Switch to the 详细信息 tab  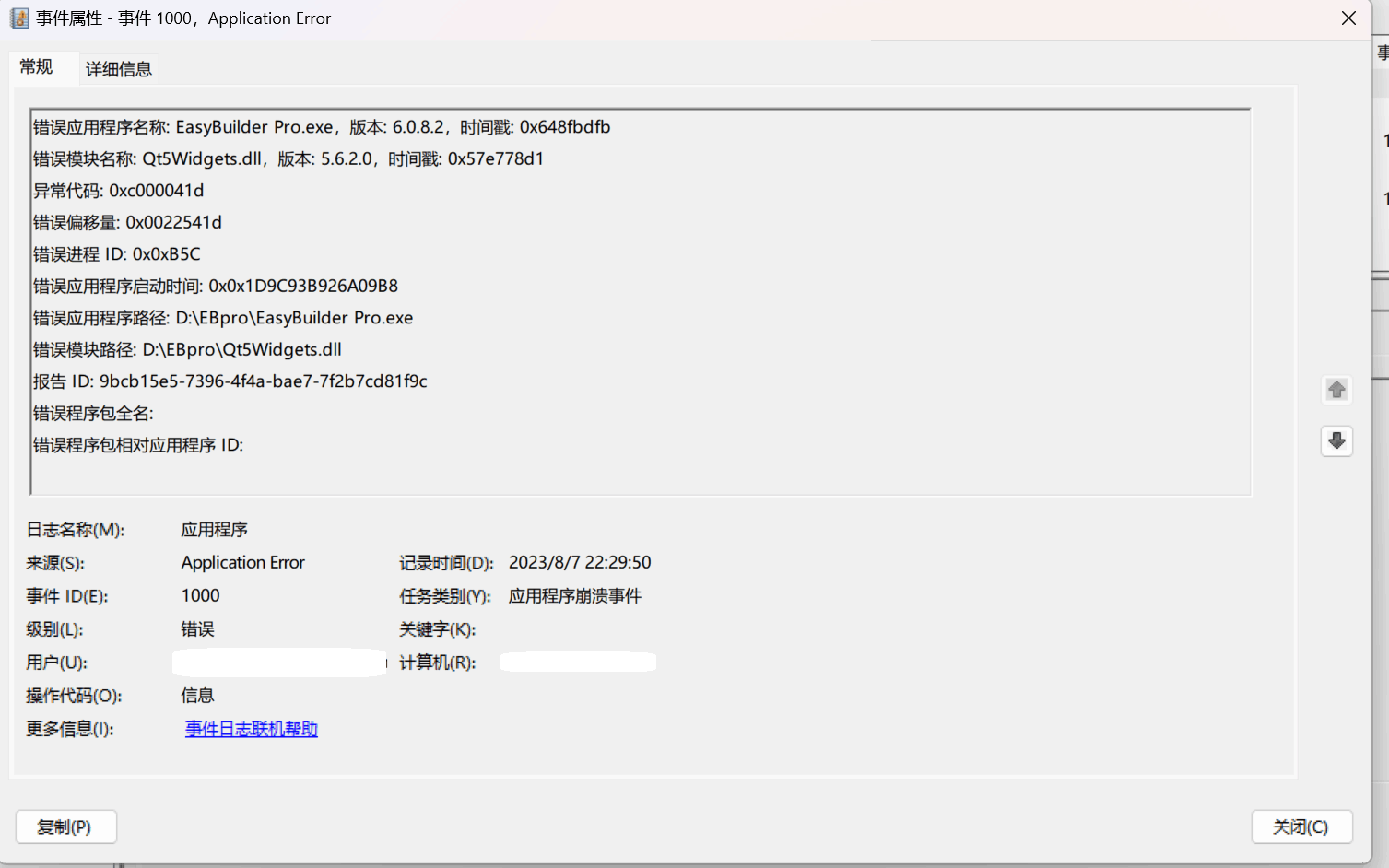coord(119,69)
